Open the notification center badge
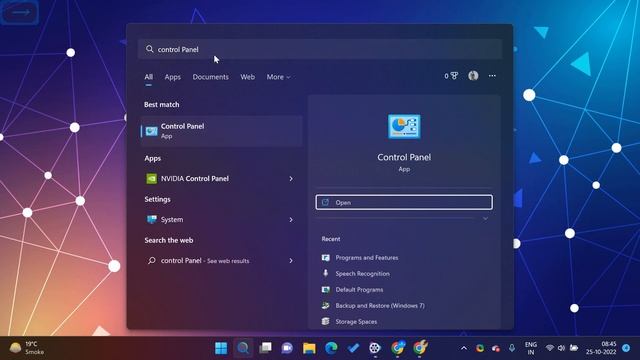 tap(626, 348)
